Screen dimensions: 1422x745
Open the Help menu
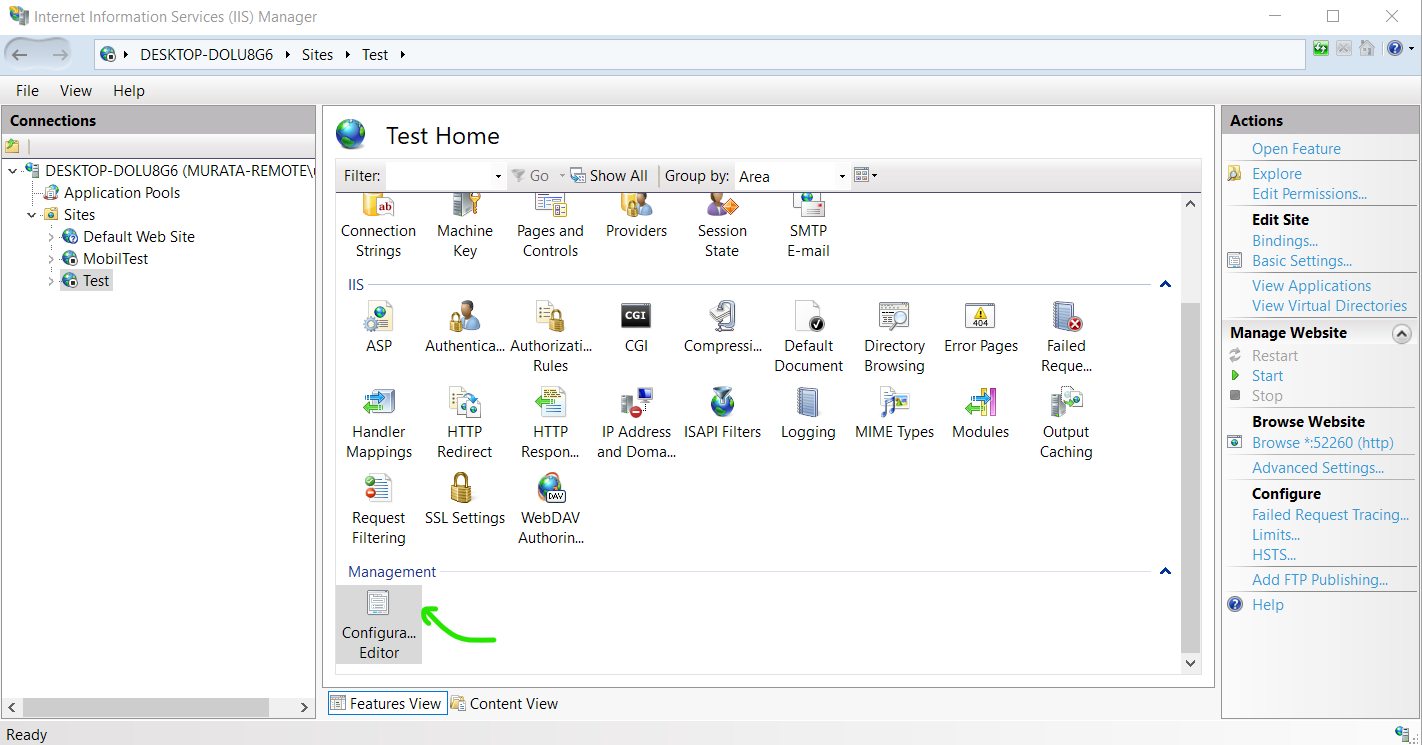click(129, 90)
